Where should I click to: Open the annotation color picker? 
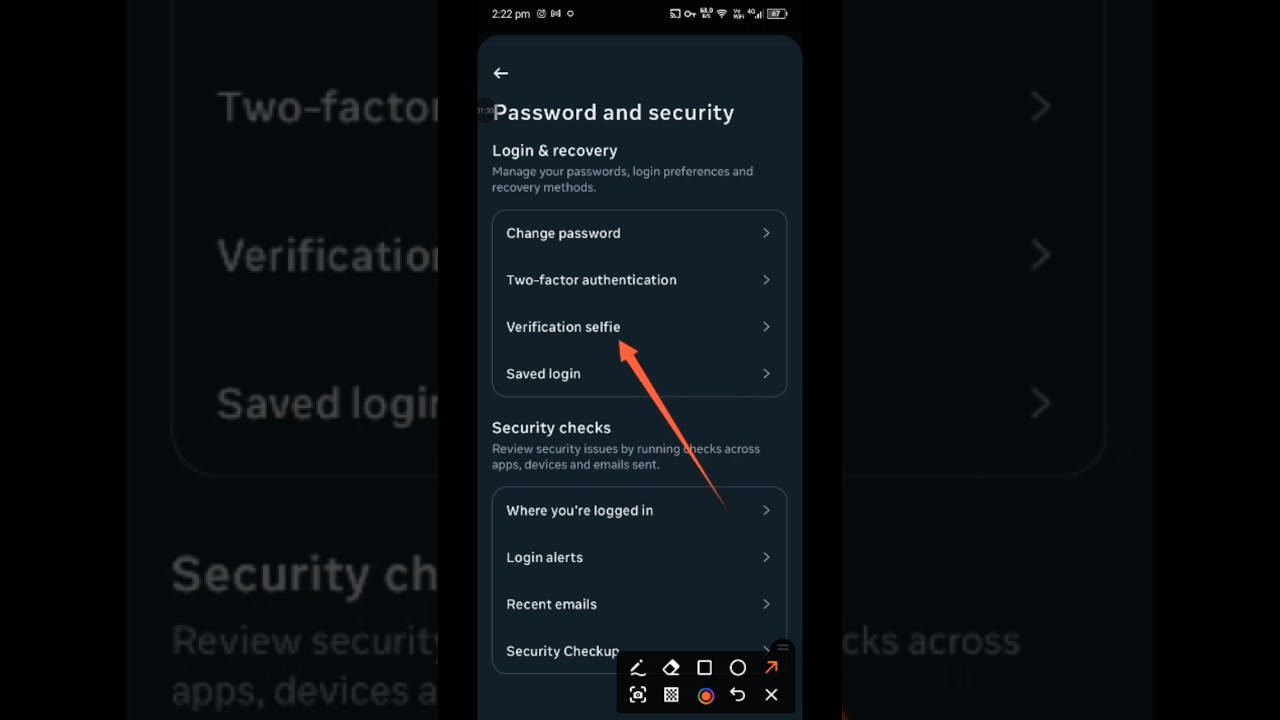pyautogui.click(x=705, y=696)
